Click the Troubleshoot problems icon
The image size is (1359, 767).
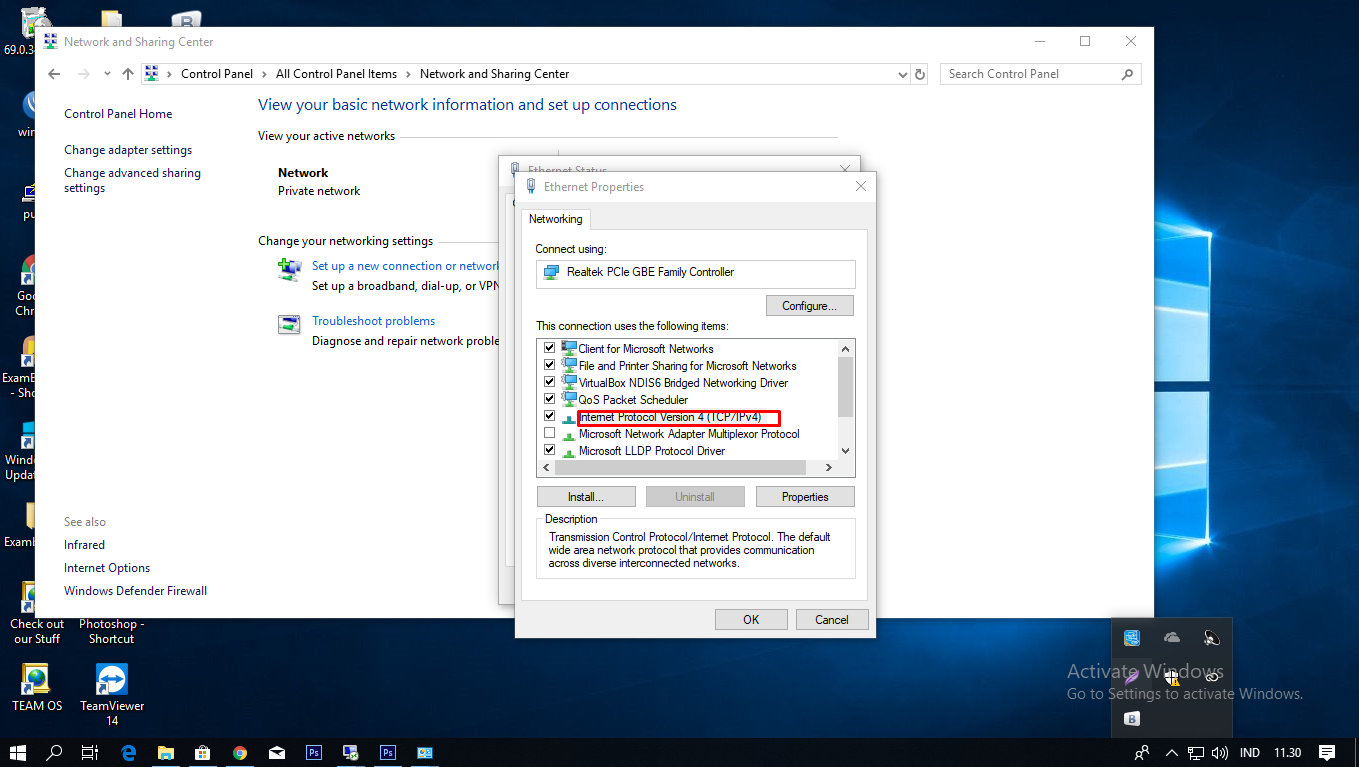289,325
